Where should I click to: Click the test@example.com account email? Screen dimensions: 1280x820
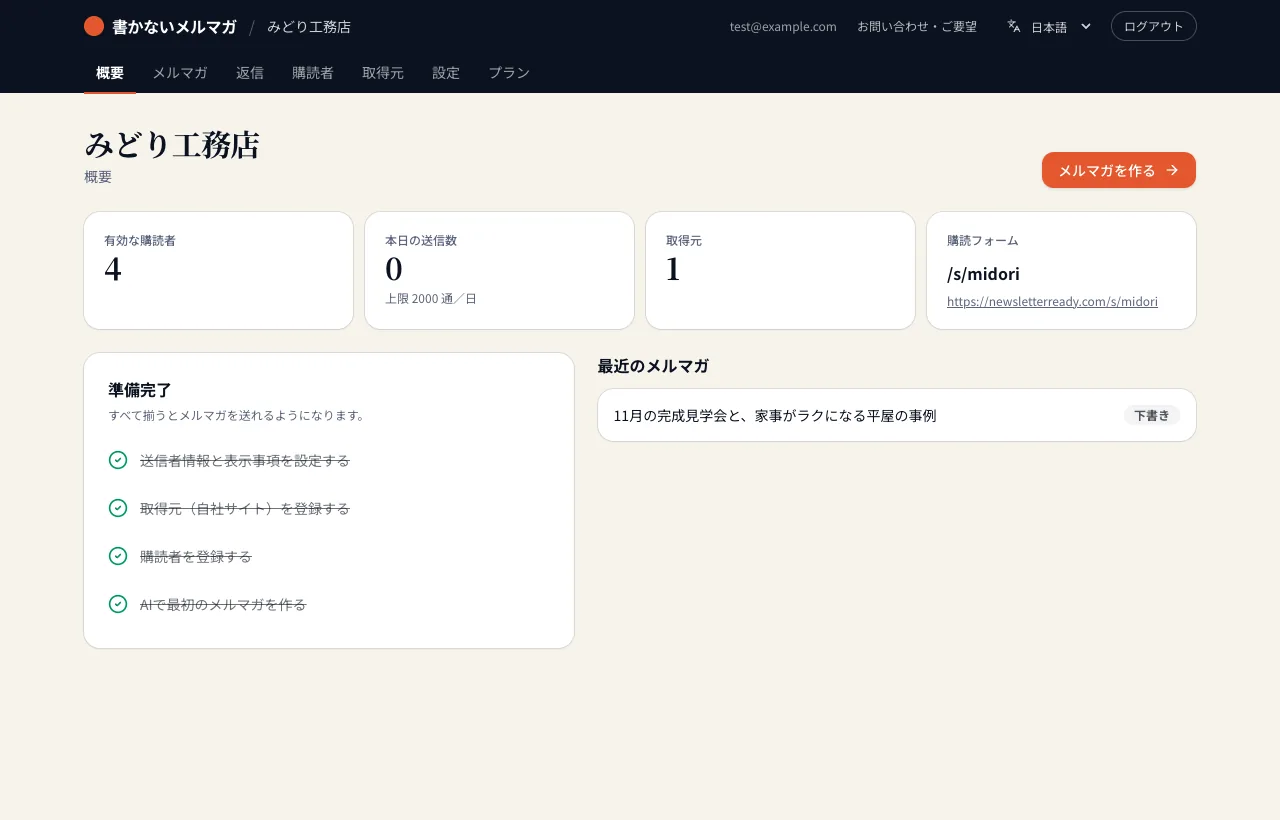pos(783,26)
